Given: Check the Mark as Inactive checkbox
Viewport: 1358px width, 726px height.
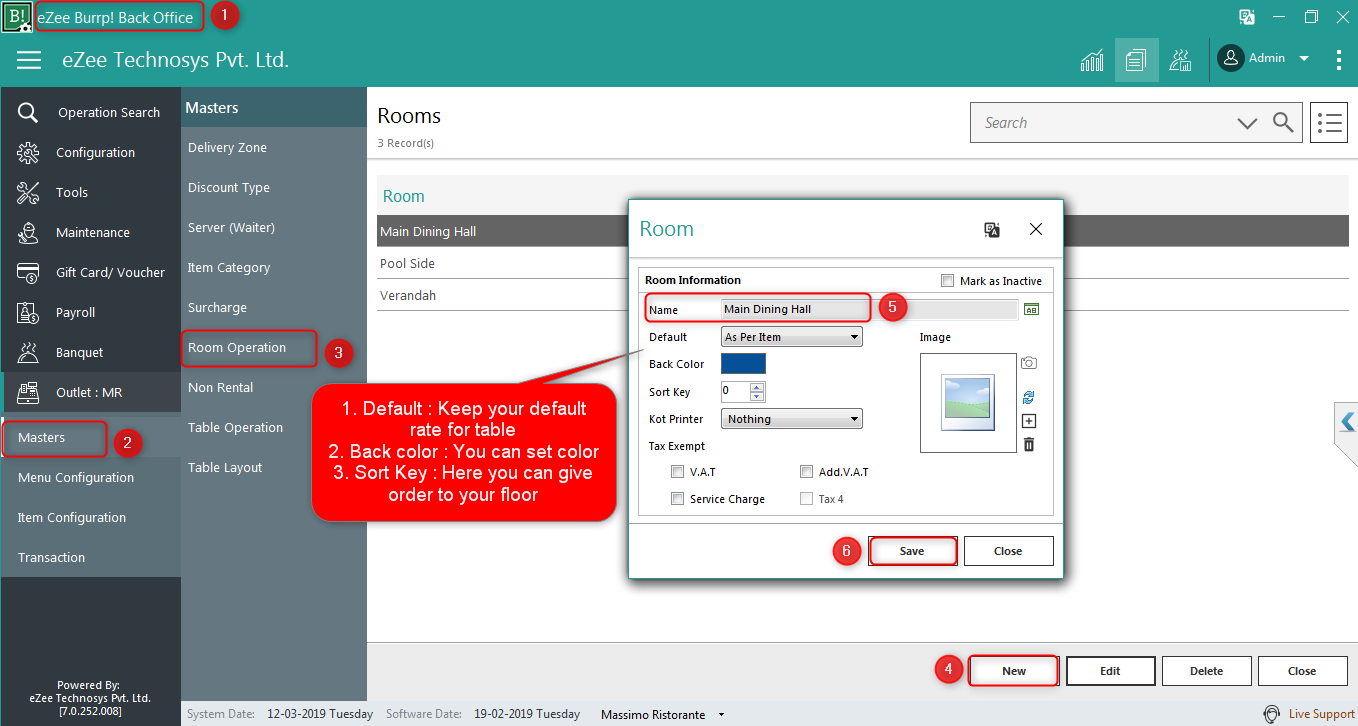Looking at the screenshot, I should [948, 281].
